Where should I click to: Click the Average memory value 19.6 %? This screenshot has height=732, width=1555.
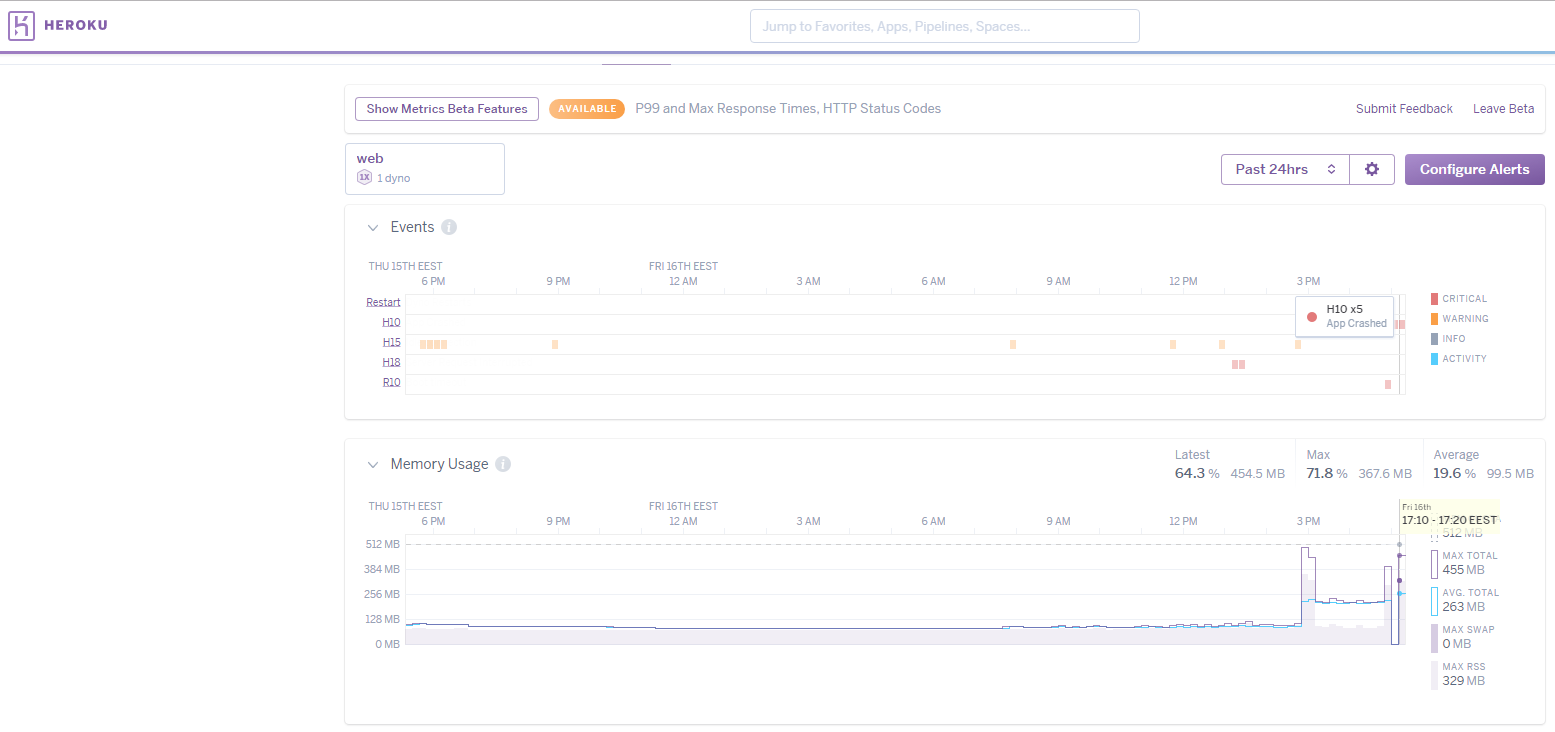click(1455, 473)
